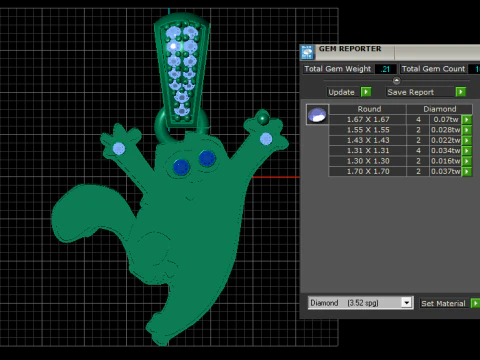Image resolution: width=480 pixels, height=360 pixels.
Task: Click the green arrow on 1.70 X 1.70 row
Action: (x=467, y=171)
